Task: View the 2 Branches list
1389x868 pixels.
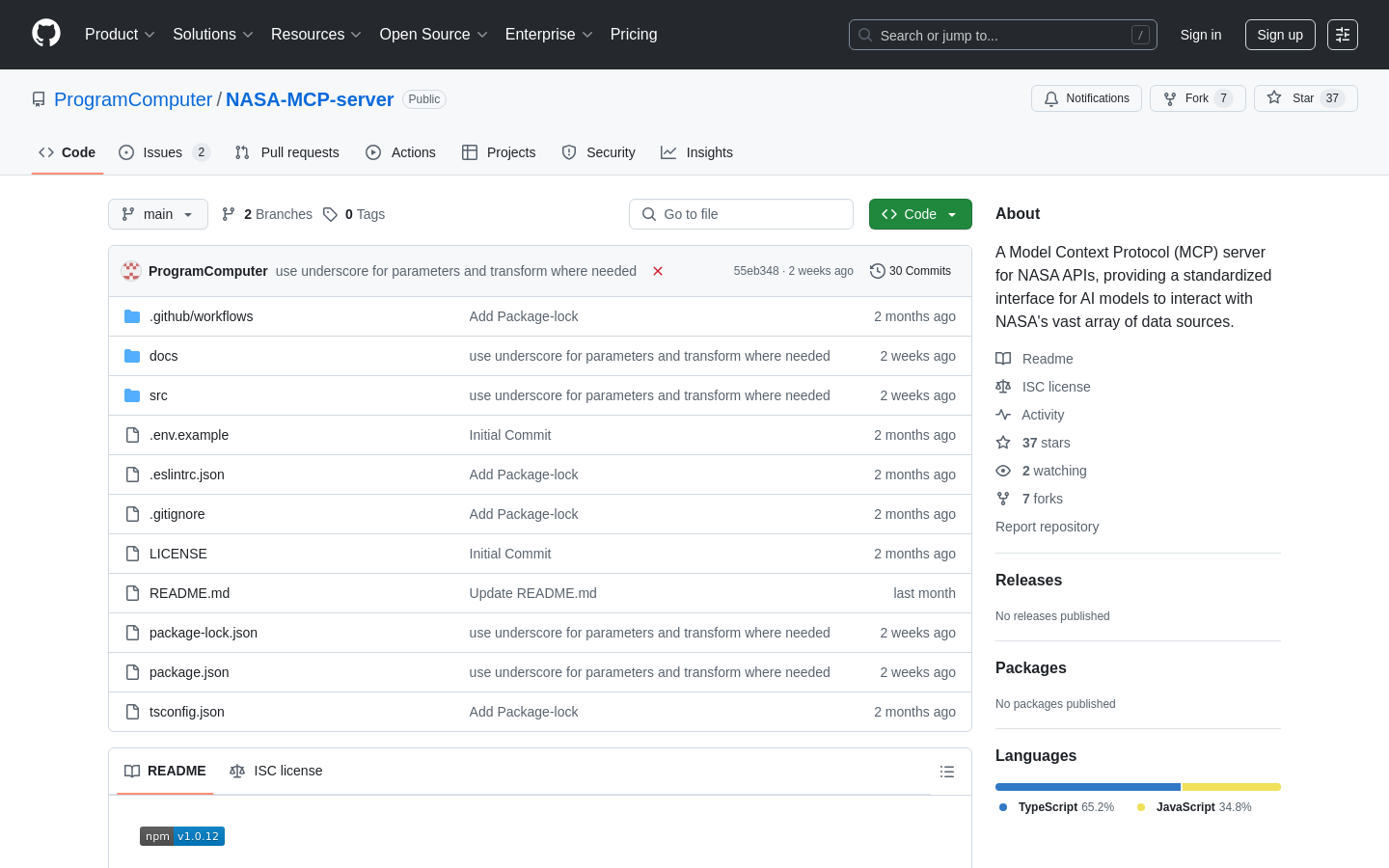Action: click(x=267, y=214)
